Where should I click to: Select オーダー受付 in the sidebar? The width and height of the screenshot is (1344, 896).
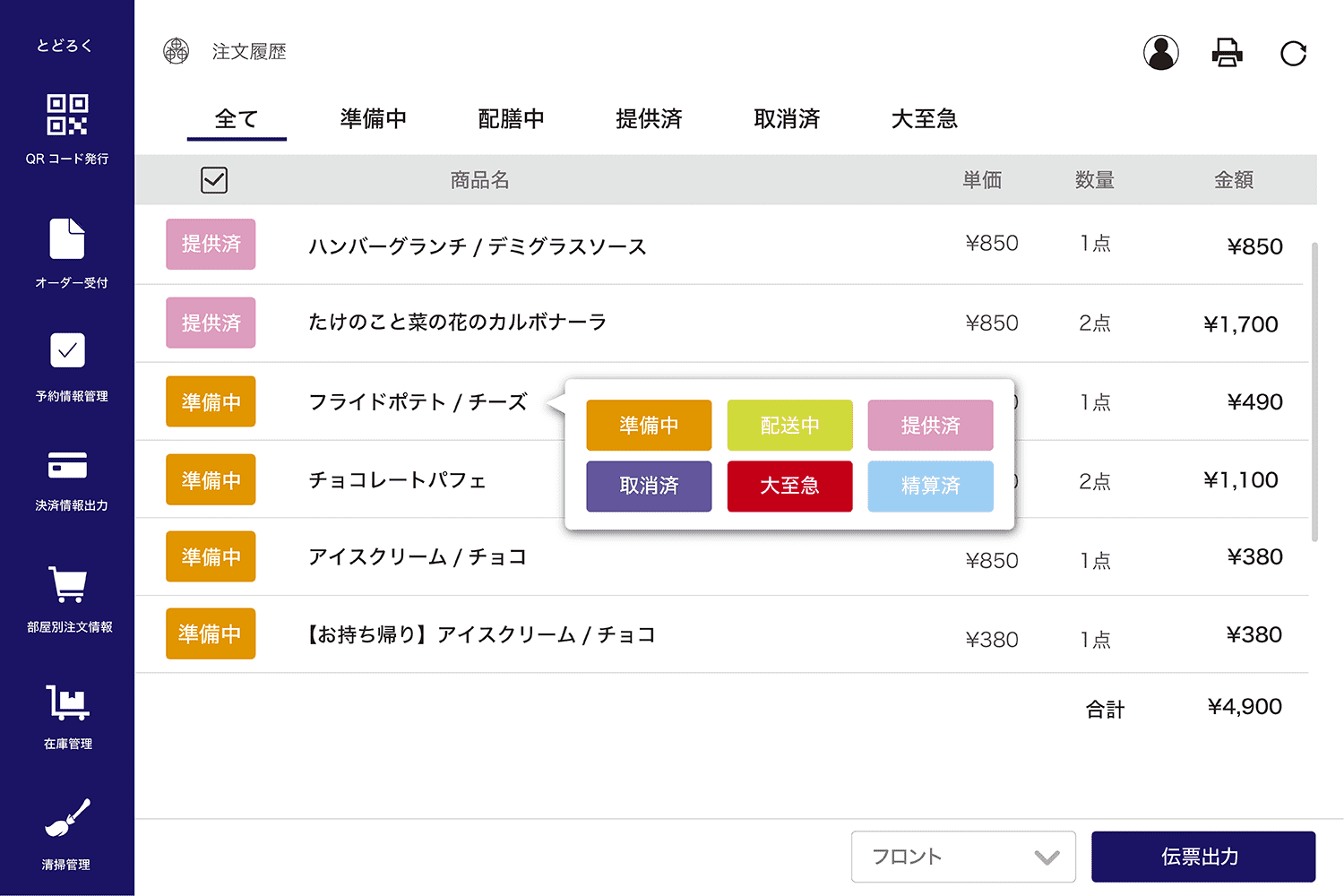pyautogui.click(x=67, y=249)
